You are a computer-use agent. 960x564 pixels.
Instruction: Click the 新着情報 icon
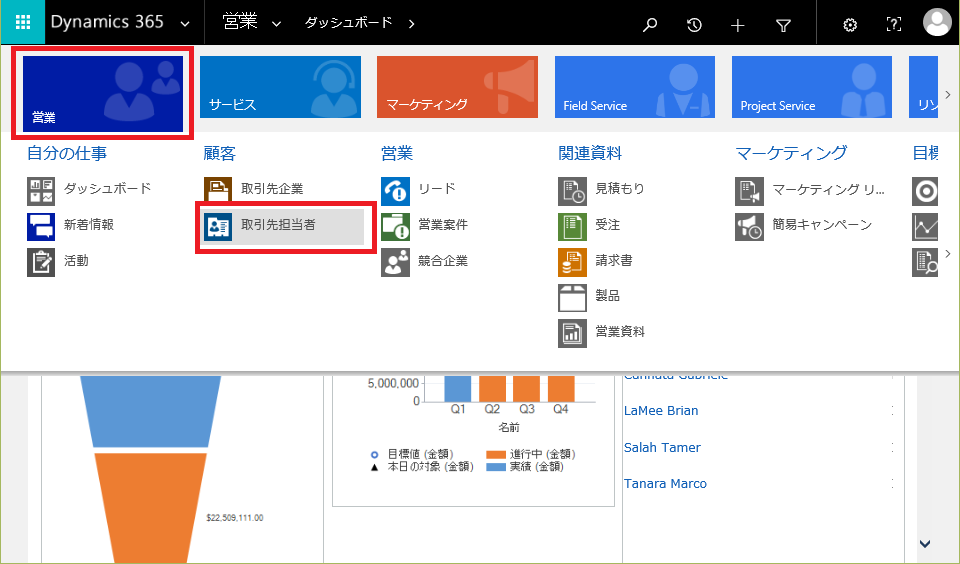pos(41,227)
